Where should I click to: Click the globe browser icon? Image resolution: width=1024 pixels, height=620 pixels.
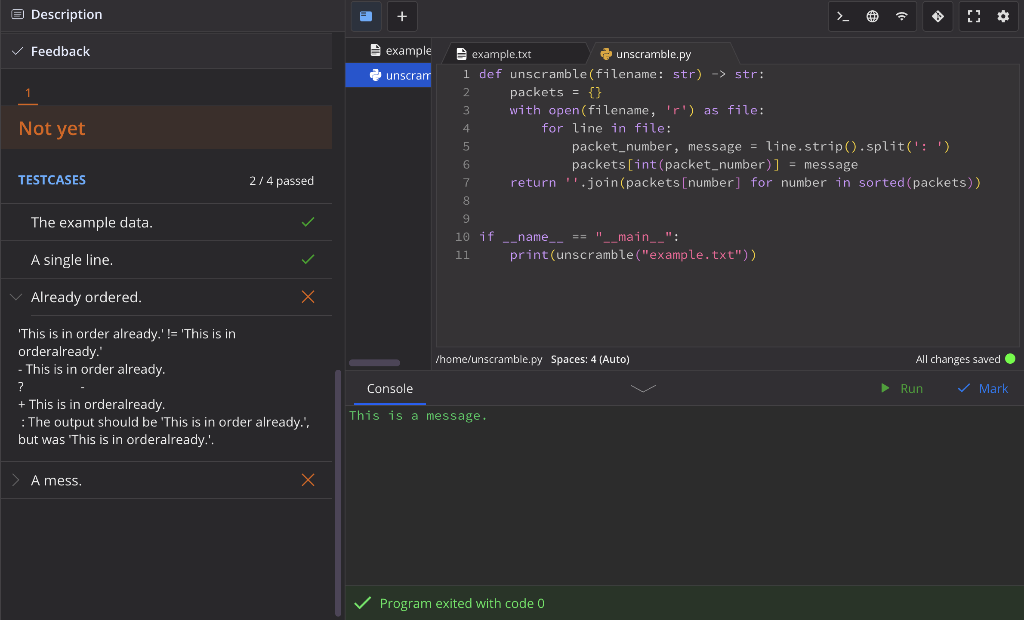(872, 16)
